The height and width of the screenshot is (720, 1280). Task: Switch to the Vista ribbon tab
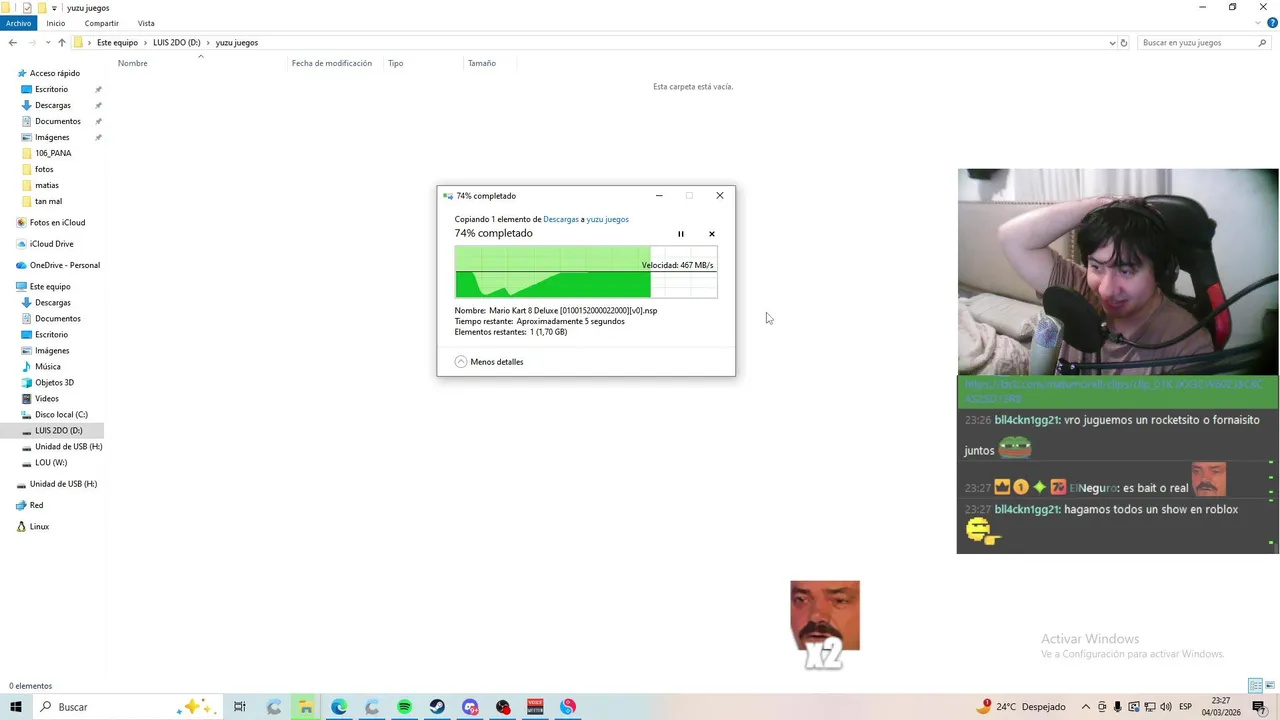pyautogui.click(x=146, y=23)
